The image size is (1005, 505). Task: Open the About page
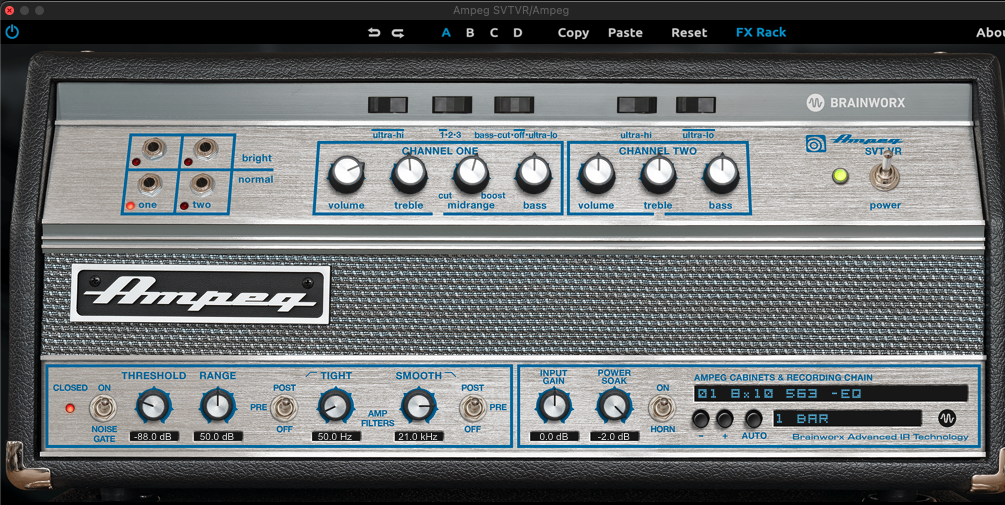[990, 33]
